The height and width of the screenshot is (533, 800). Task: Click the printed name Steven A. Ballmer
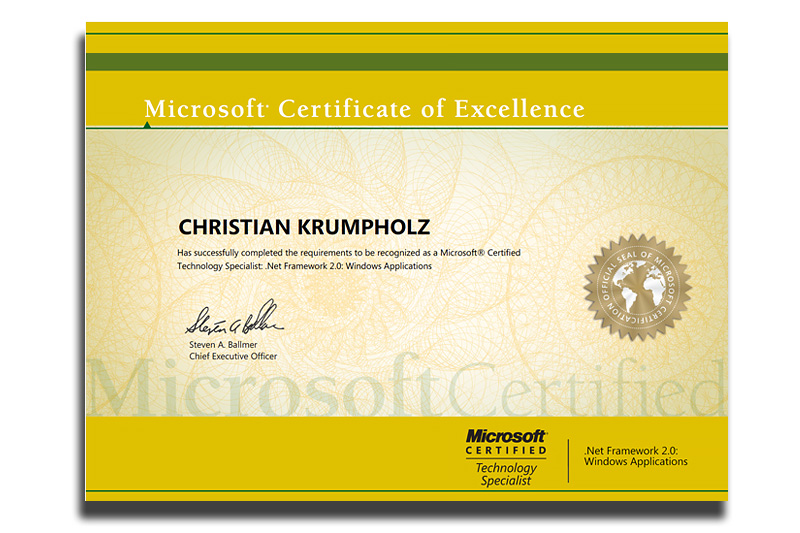pos(225,345)
